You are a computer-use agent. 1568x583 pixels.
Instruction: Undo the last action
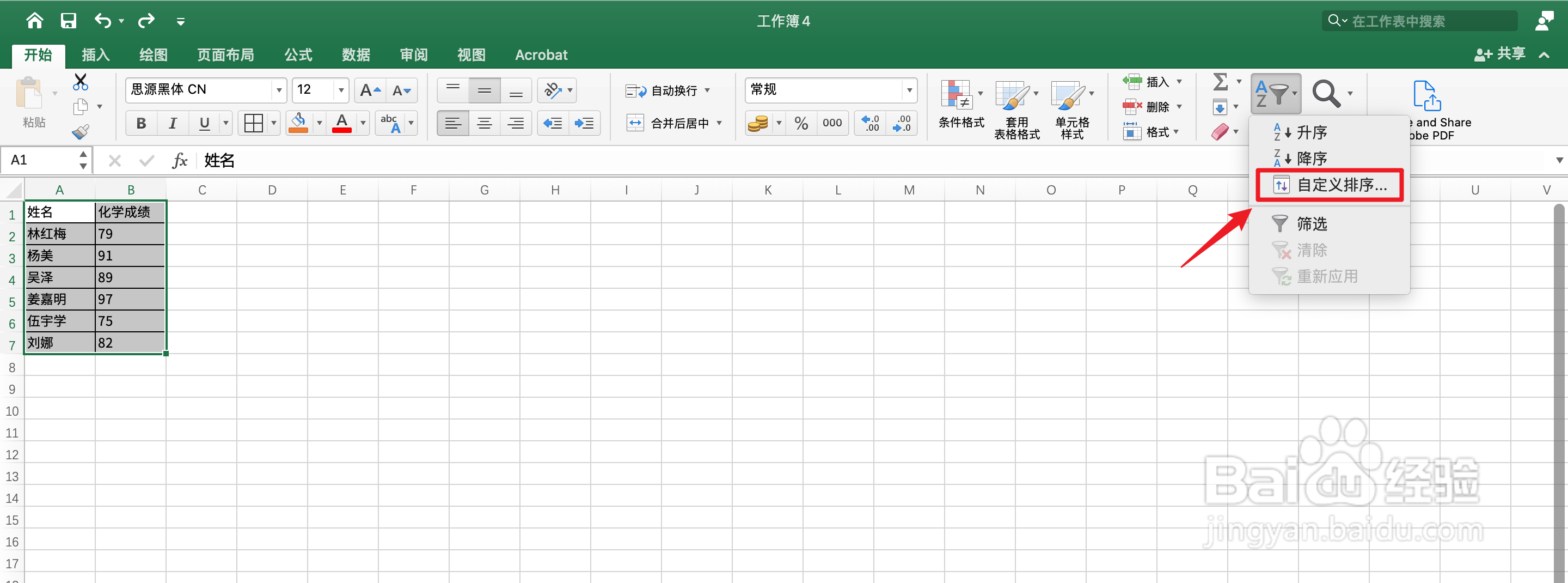(x=103, y=21)
